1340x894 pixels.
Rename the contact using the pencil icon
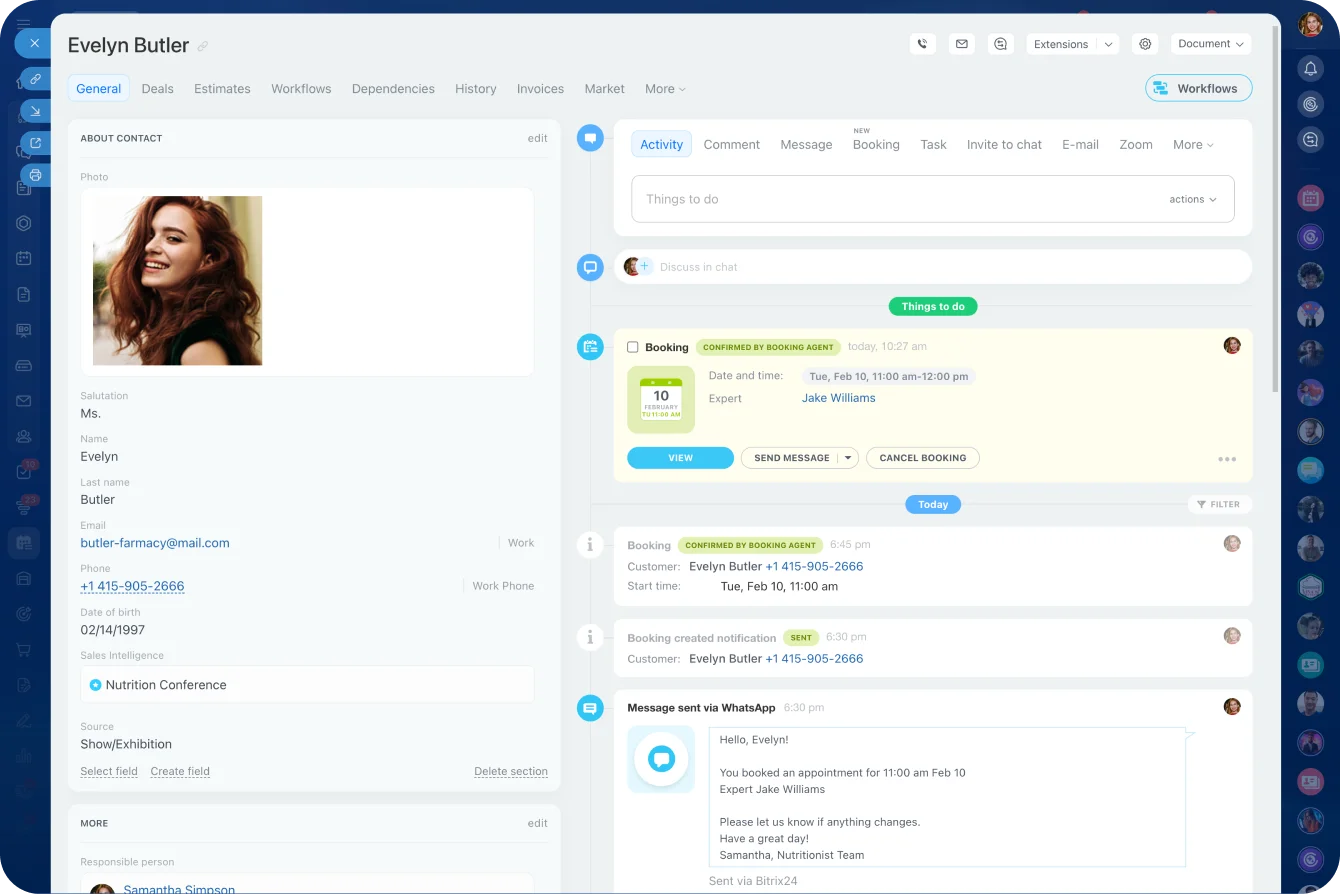click(203, 46)
